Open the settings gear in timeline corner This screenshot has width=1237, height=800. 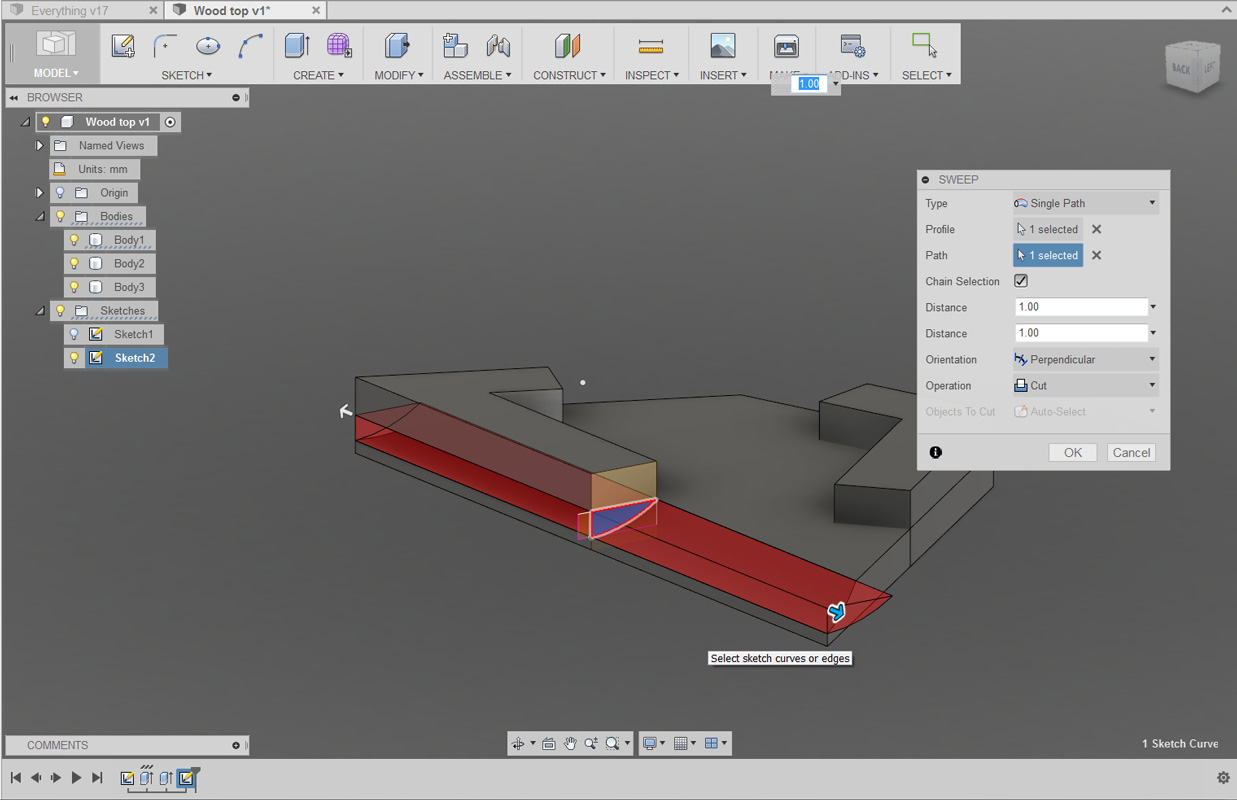point(1223,777)
